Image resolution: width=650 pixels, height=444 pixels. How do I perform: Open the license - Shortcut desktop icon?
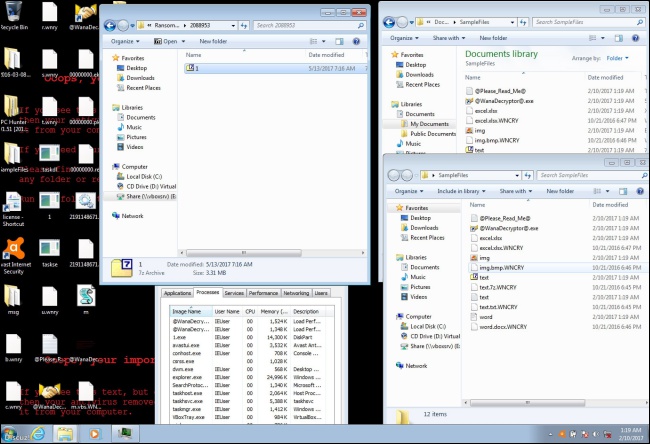point(13,209)
